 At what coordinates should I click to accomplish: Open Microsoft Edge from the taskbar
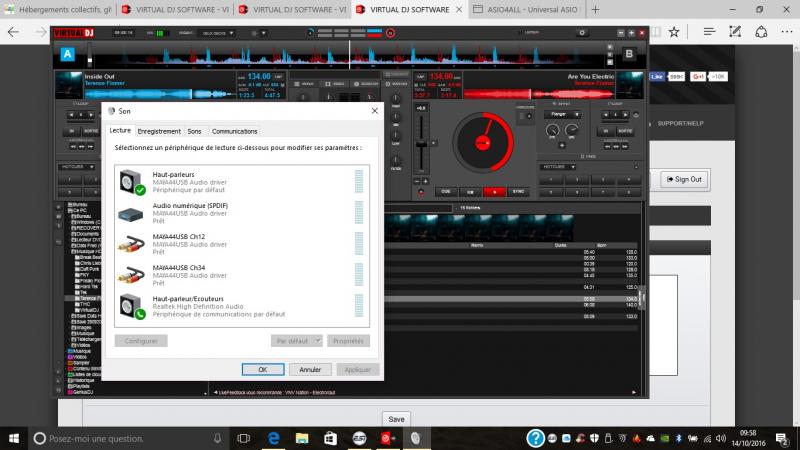coord(271,438)
